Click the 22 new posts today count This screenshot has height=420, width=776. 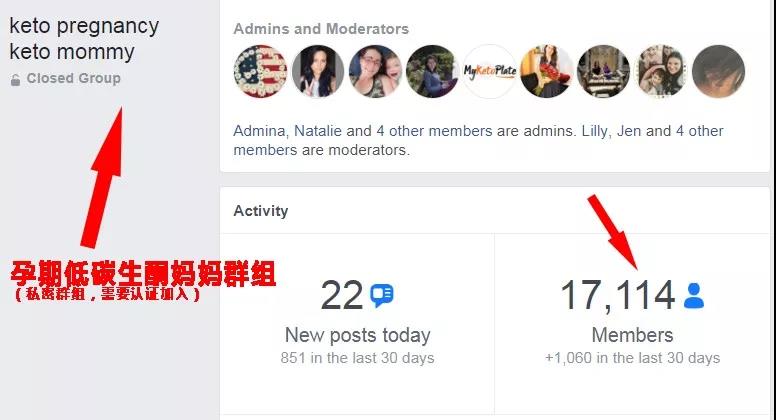tap(341, 296)
